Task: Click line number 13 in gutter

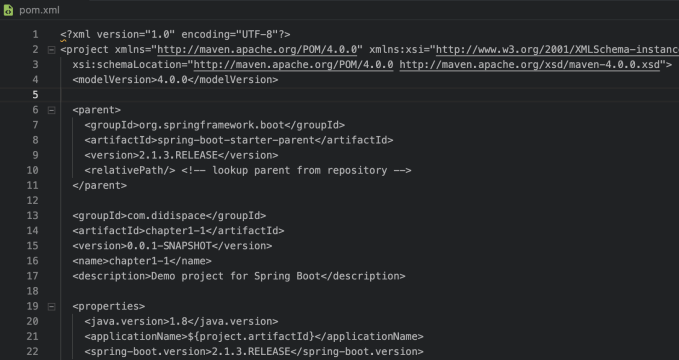Action: (32, 216)
